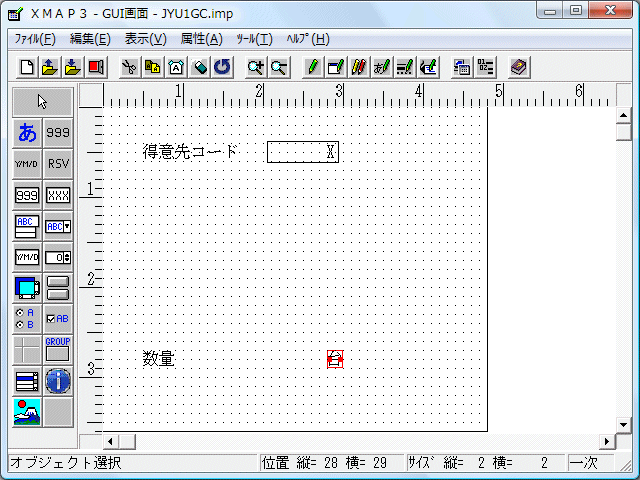
Task: Click the multi-colored pencils icon
Action: pos(358,67)
